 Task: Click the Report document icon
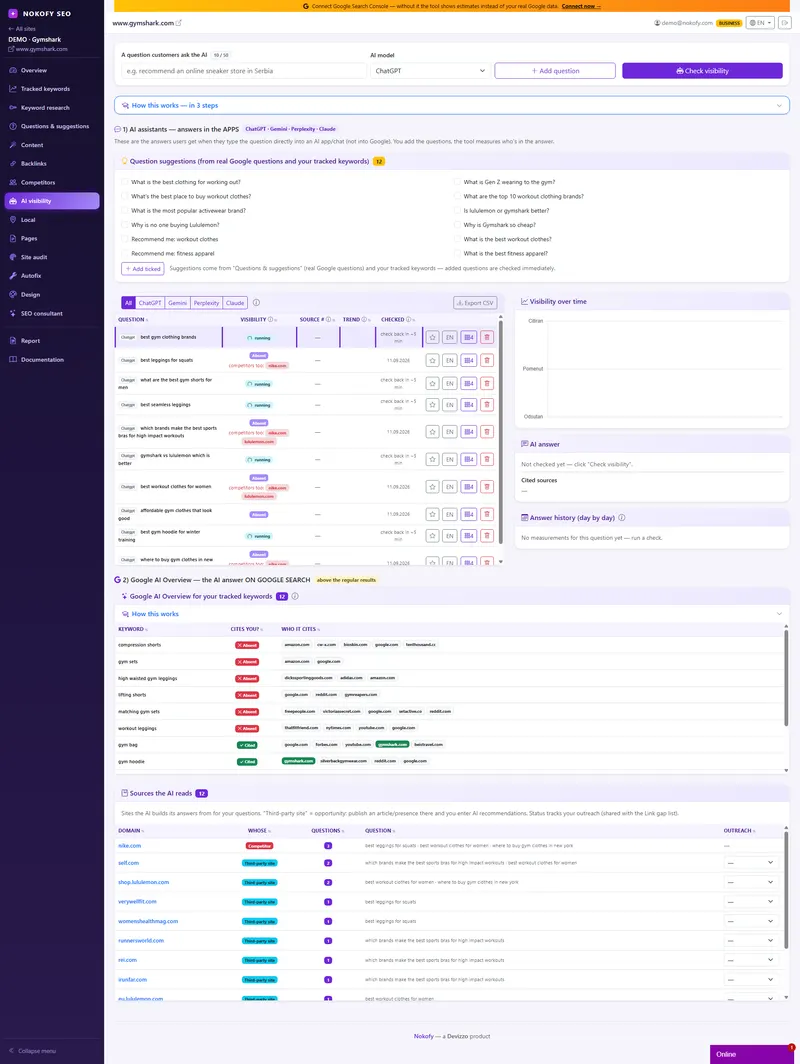13,341
